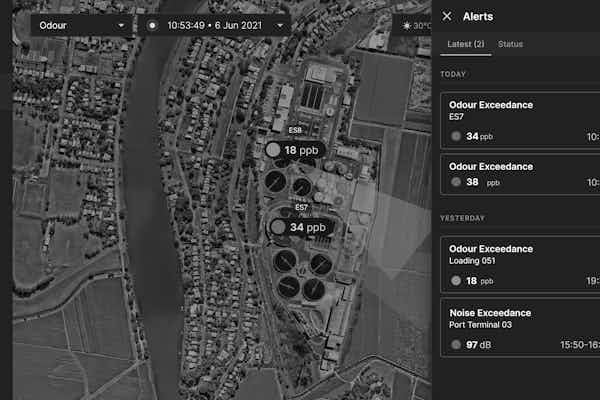Select the ES7 34 ppb map marker

click(x=299, y=227)
